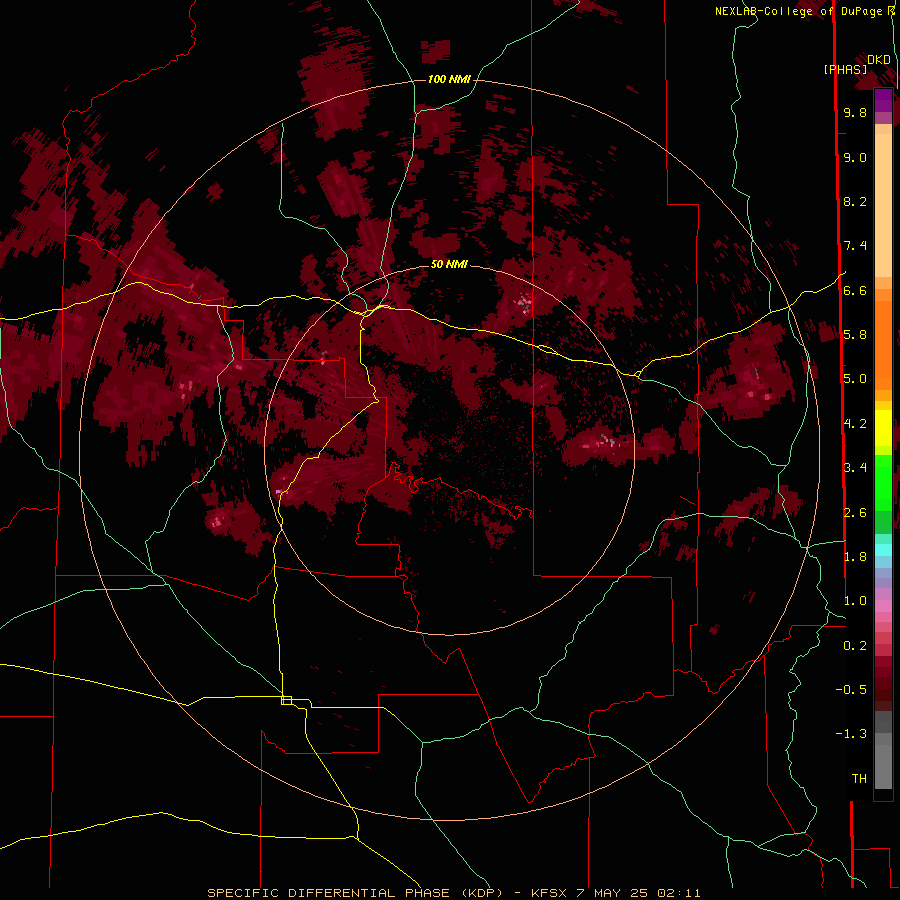Click the yellow segment of the color bar
The image size is (900, 900).
coord(883,428)
